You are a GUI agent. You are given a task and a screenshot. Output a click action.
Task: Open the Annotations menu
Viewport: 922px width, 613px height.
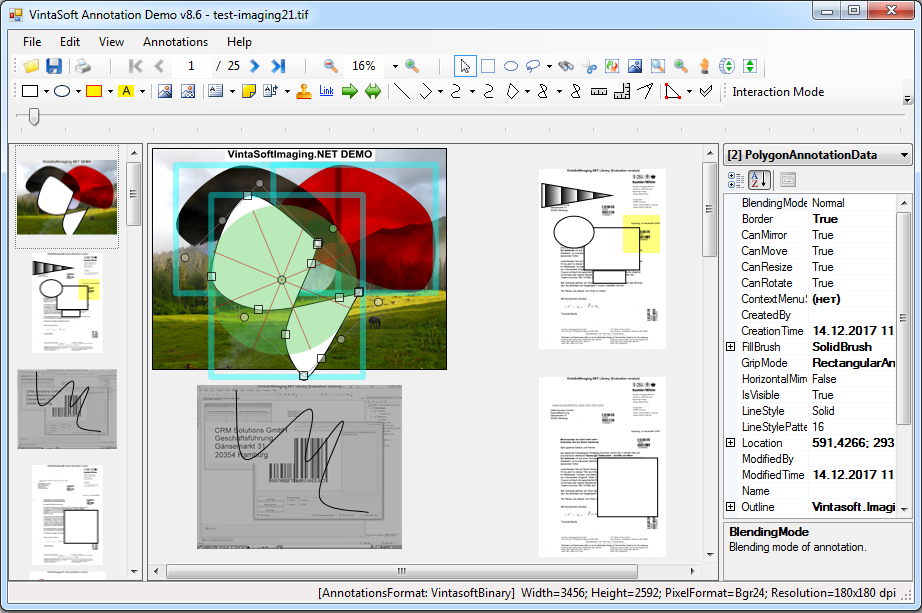pyautogui.click(x=175, y=42)
